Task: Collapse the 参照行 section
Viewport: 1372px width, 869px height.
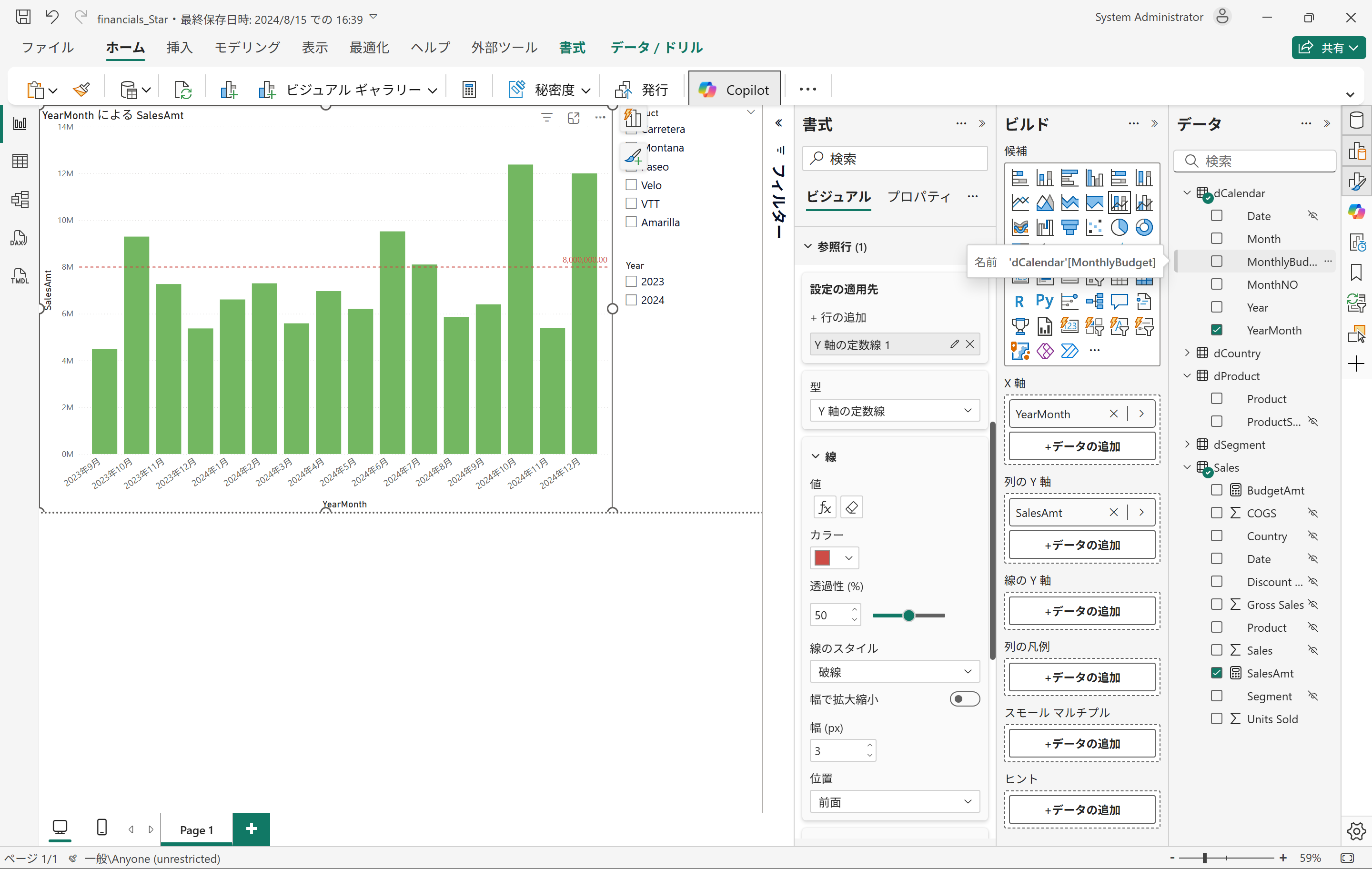Action: tap(808, 246)
